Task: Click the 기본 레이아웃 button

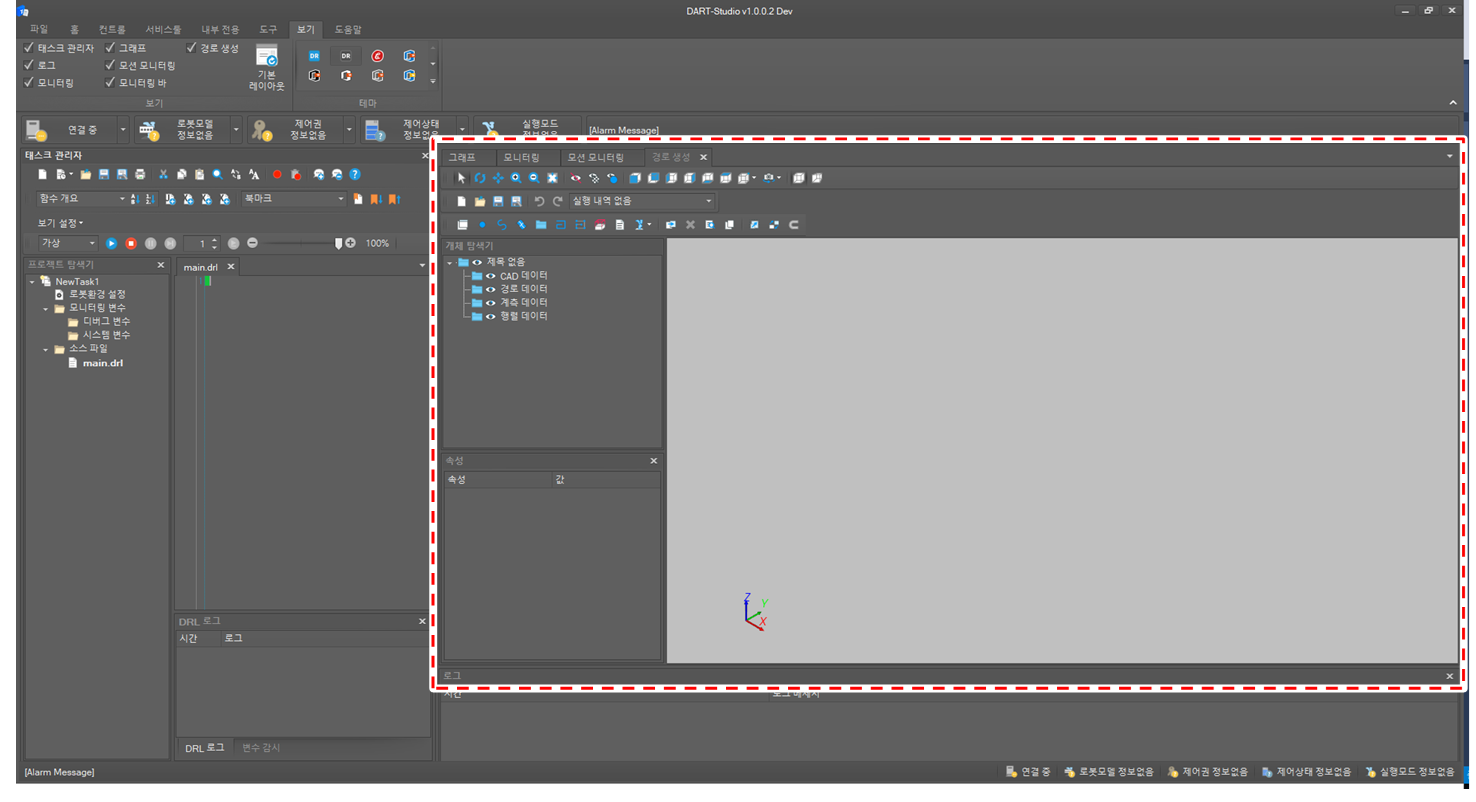Action: click(267, 67)
